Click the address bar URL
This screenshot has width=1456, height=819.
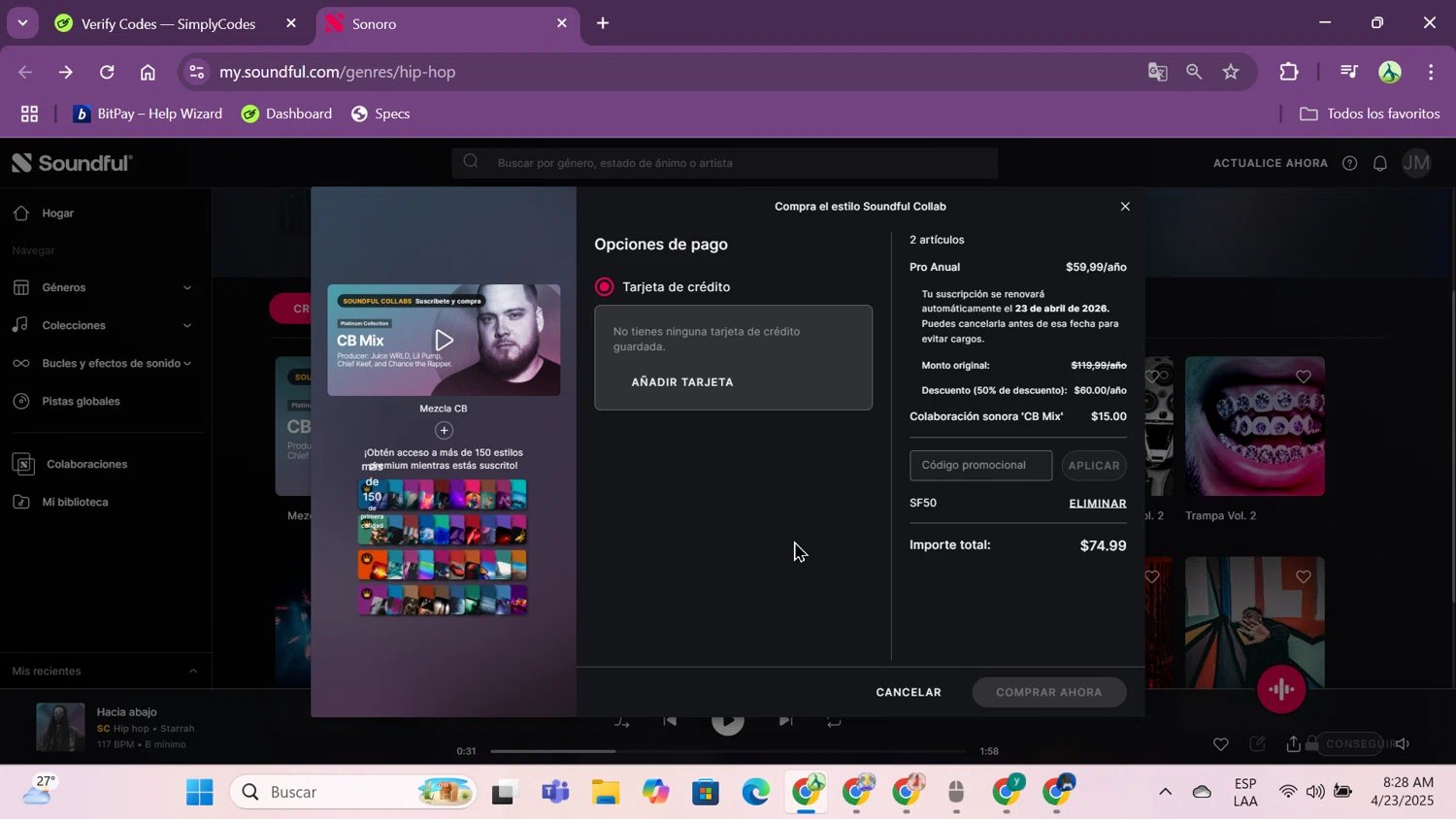point(338,72)
